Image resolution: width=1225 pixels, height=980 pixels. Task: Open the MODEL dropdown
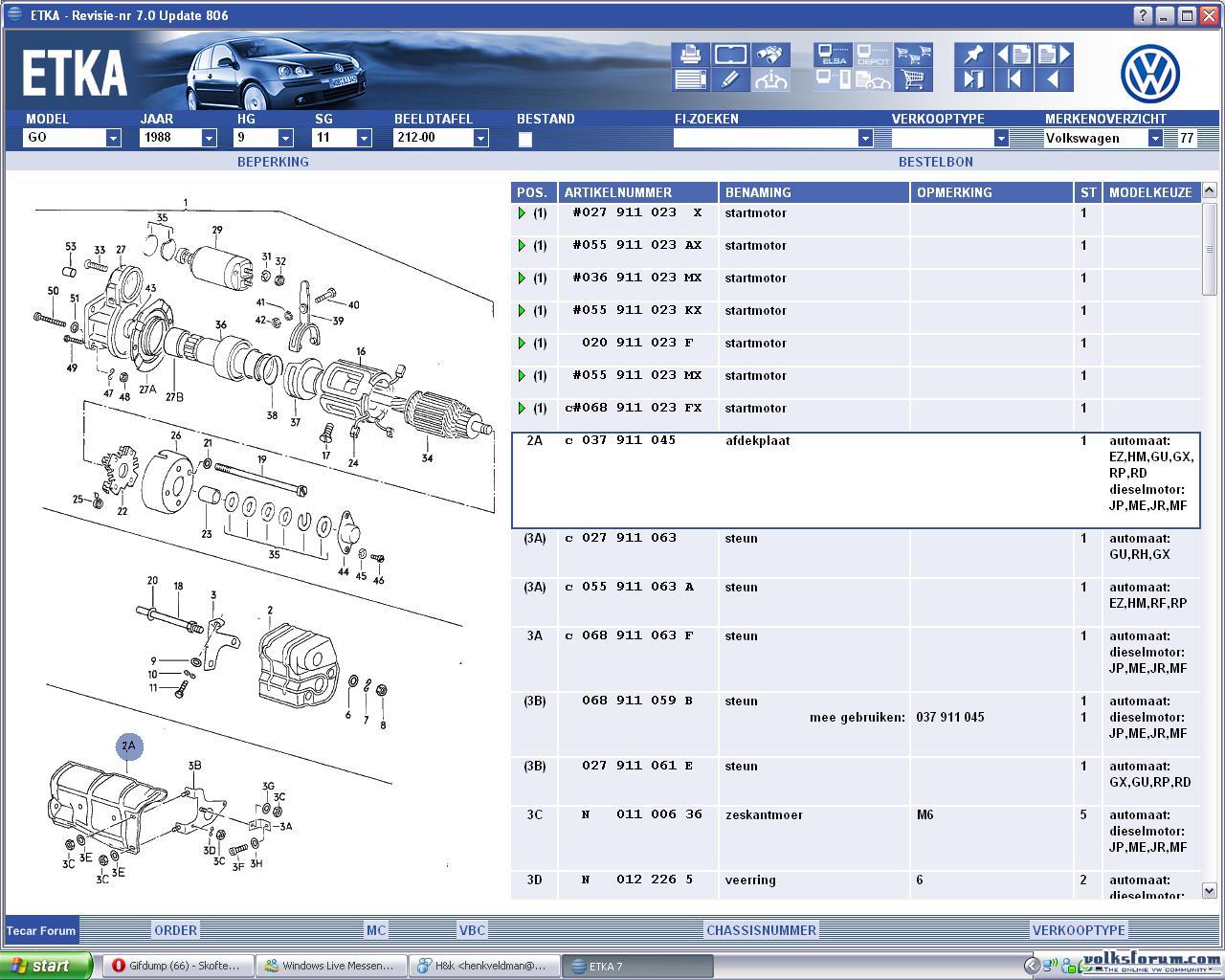tap(113, 138)
